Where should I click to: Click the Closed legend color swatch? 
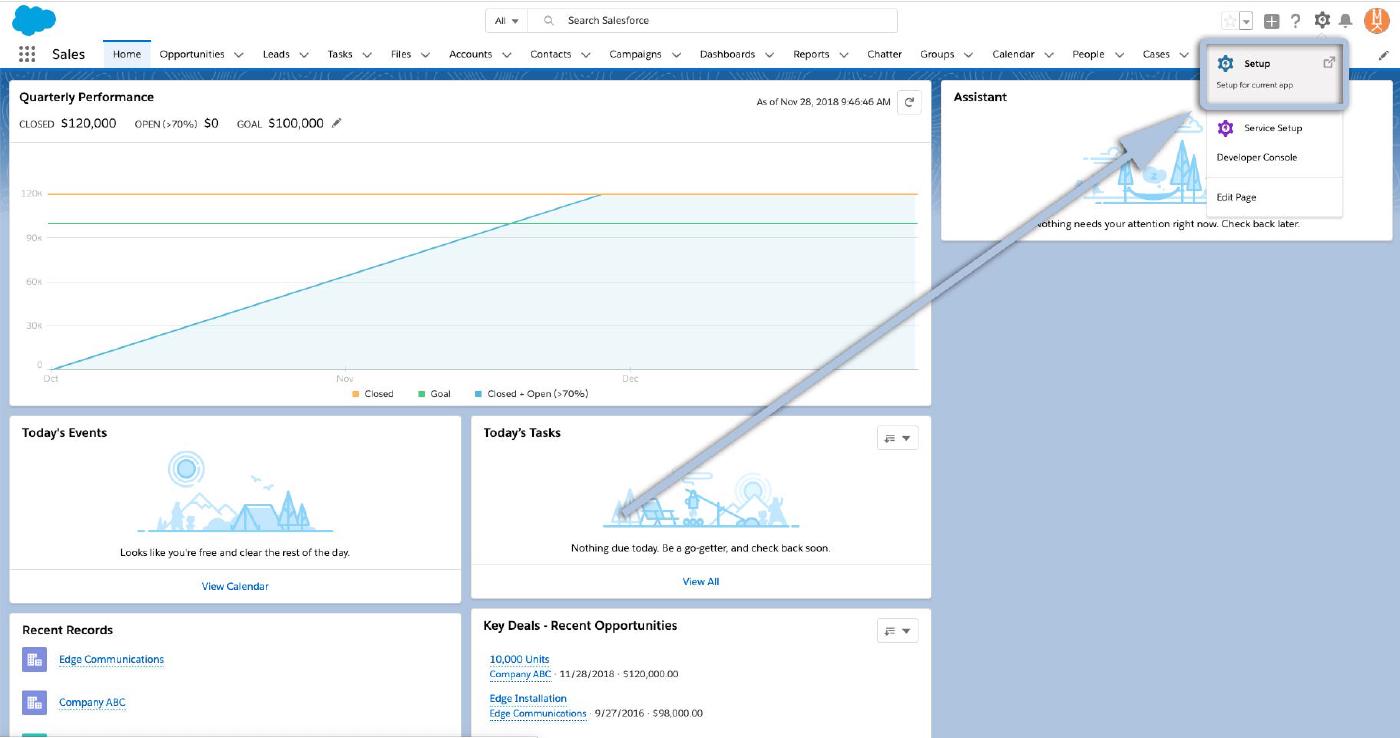pos(356,394)
